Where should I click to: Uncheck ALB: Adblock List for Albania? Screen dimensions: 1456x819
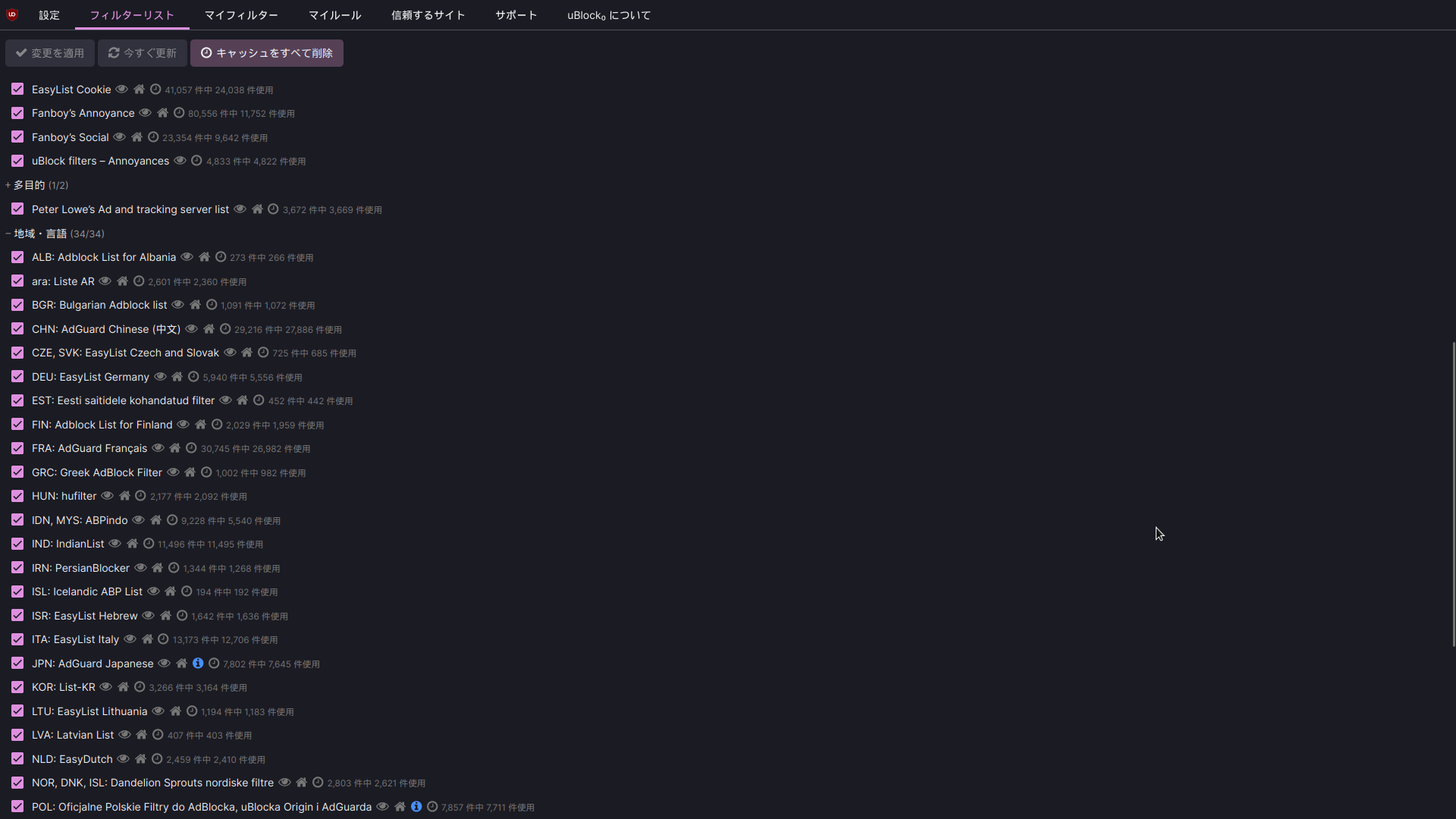(17, 257)
